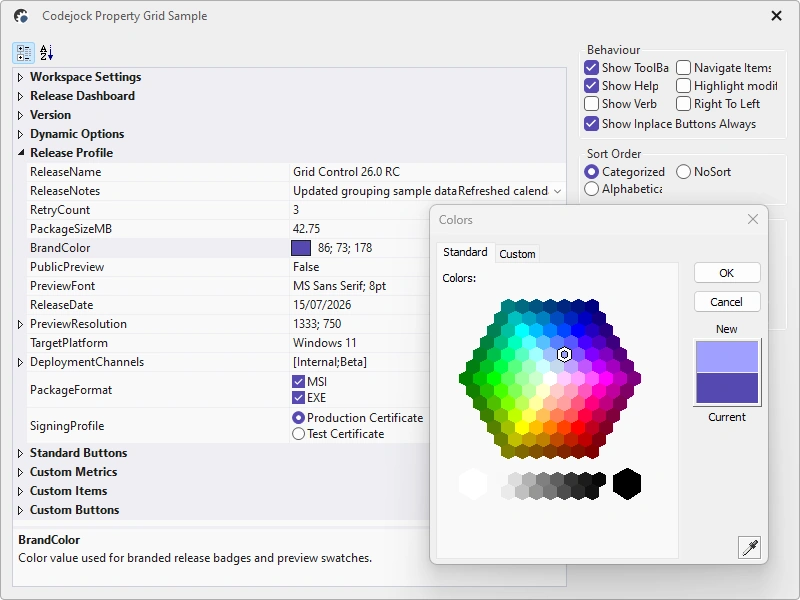
Task: Pick a color with the eyedropper icon
Action: [x=749, y=547]
